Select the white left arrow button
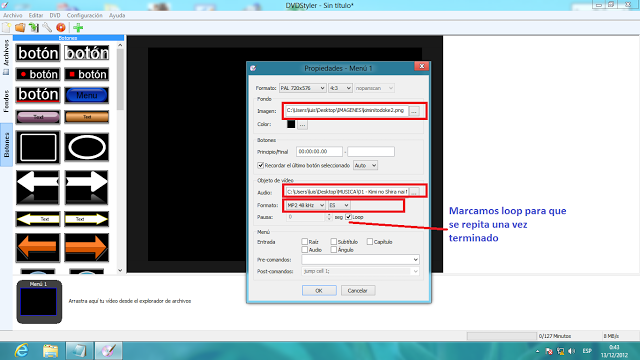Screen dimensions: 640x360 pyautogui.click(x=38, y=187)
